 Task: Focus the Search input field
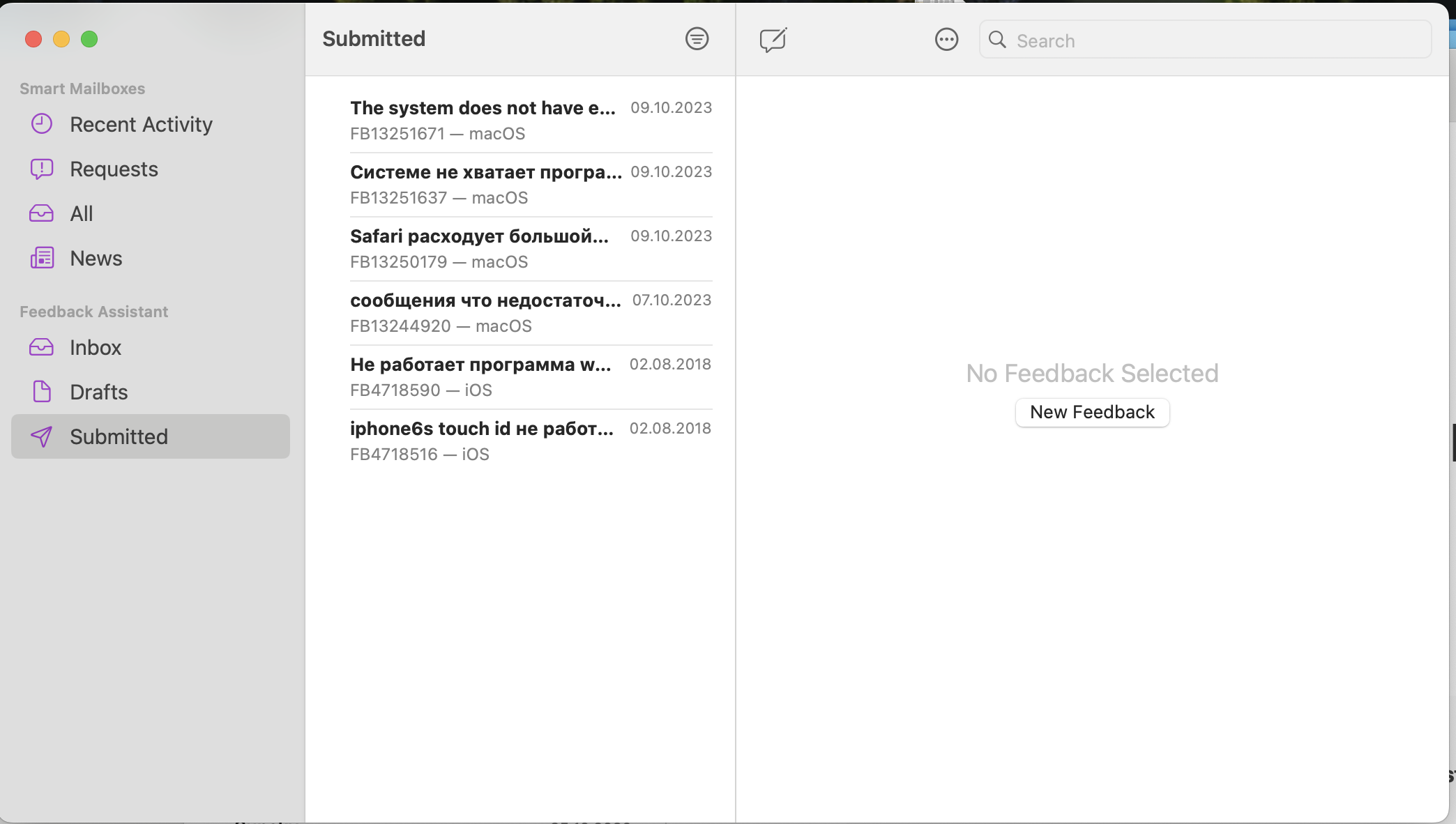1213,40
